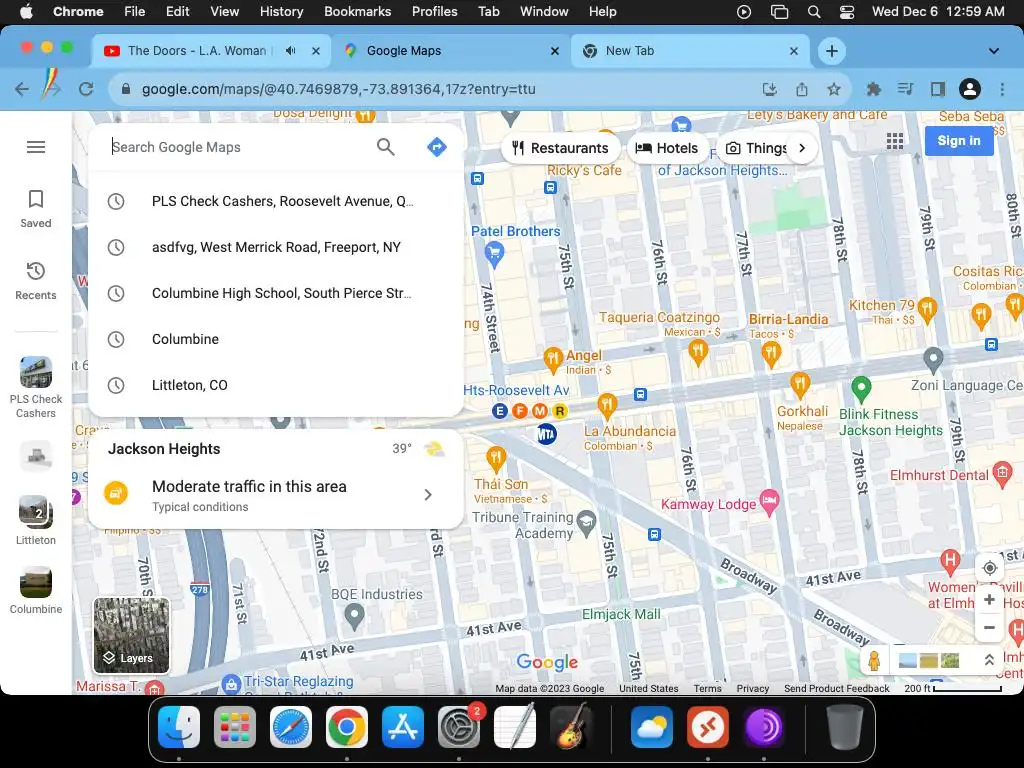Image resolution: width=1024 pixels, height=768 pixels.
Task: Click the Sign in button
Action: pos(959,140)
